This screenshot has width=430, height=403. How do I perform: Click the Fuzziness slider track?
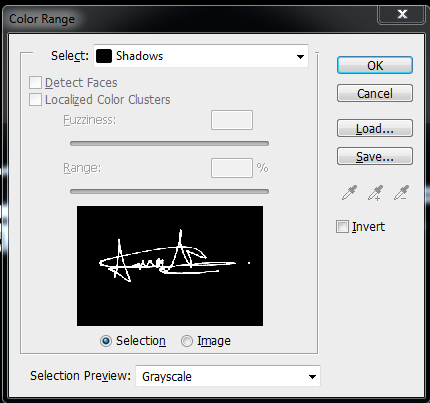169,144
